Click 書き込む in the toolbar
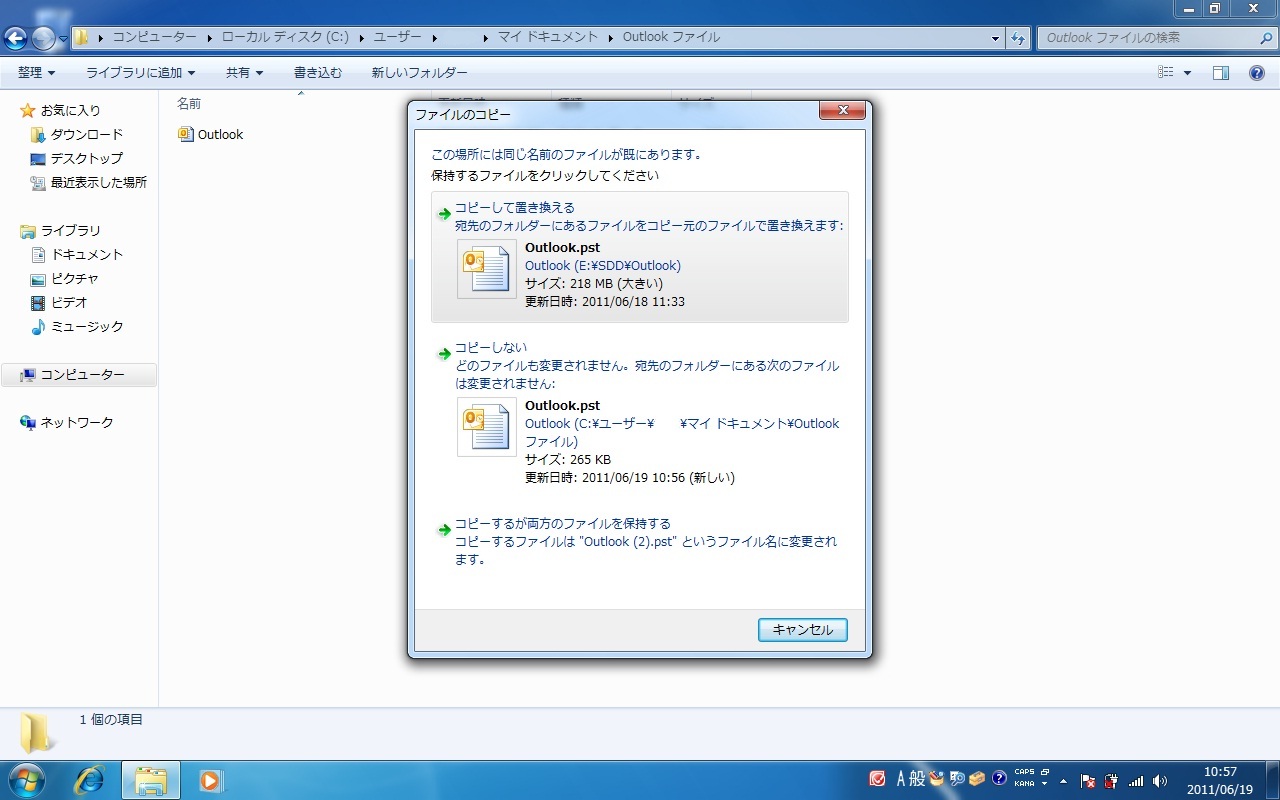This screenshot has height=800, width=1280. click(x=318, y=73)
